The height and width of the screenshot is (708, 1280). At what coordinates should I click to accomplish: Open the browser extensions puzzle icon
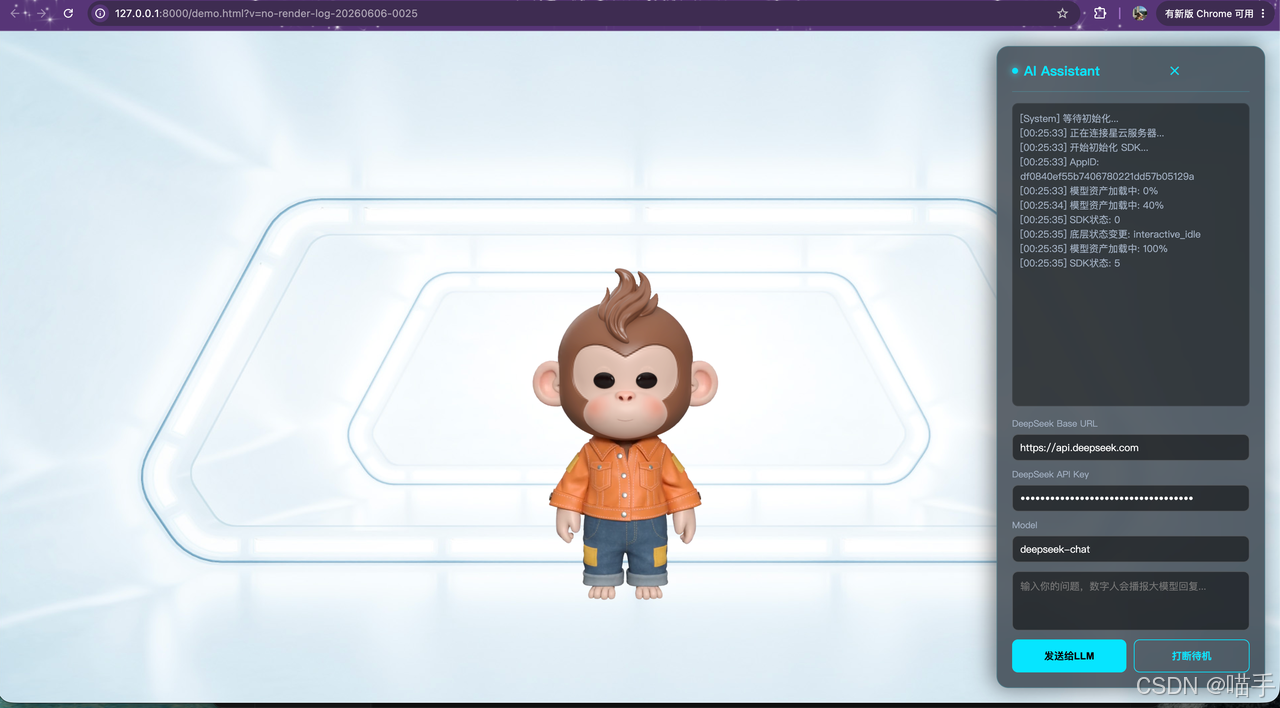[1100, 14]
